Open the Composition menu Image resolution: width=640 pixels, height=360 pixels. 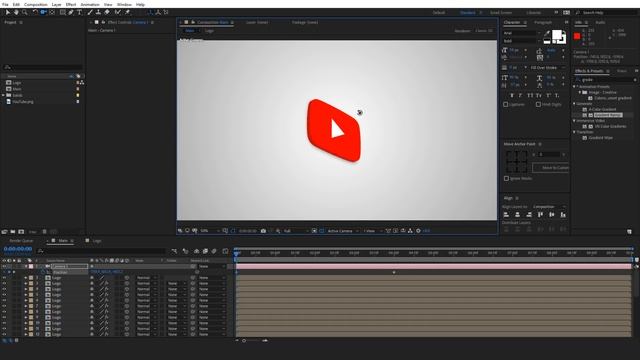(36, 4)
